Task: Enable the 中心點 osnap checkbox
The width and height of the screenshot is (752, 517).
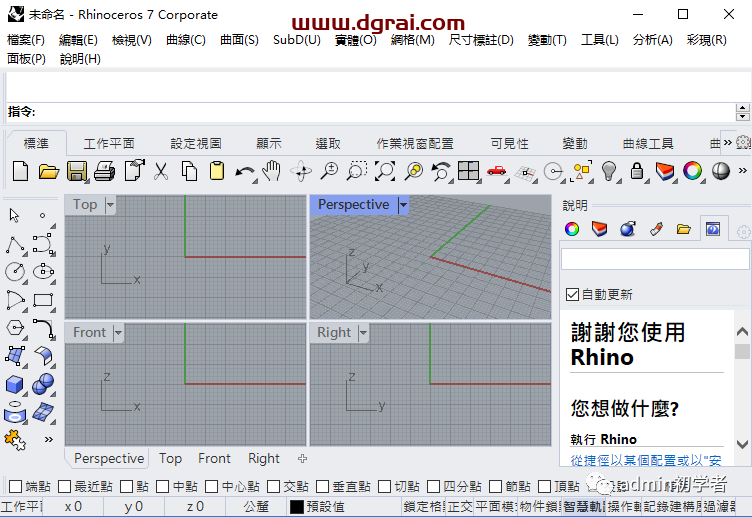Action: tap(212, 486)
